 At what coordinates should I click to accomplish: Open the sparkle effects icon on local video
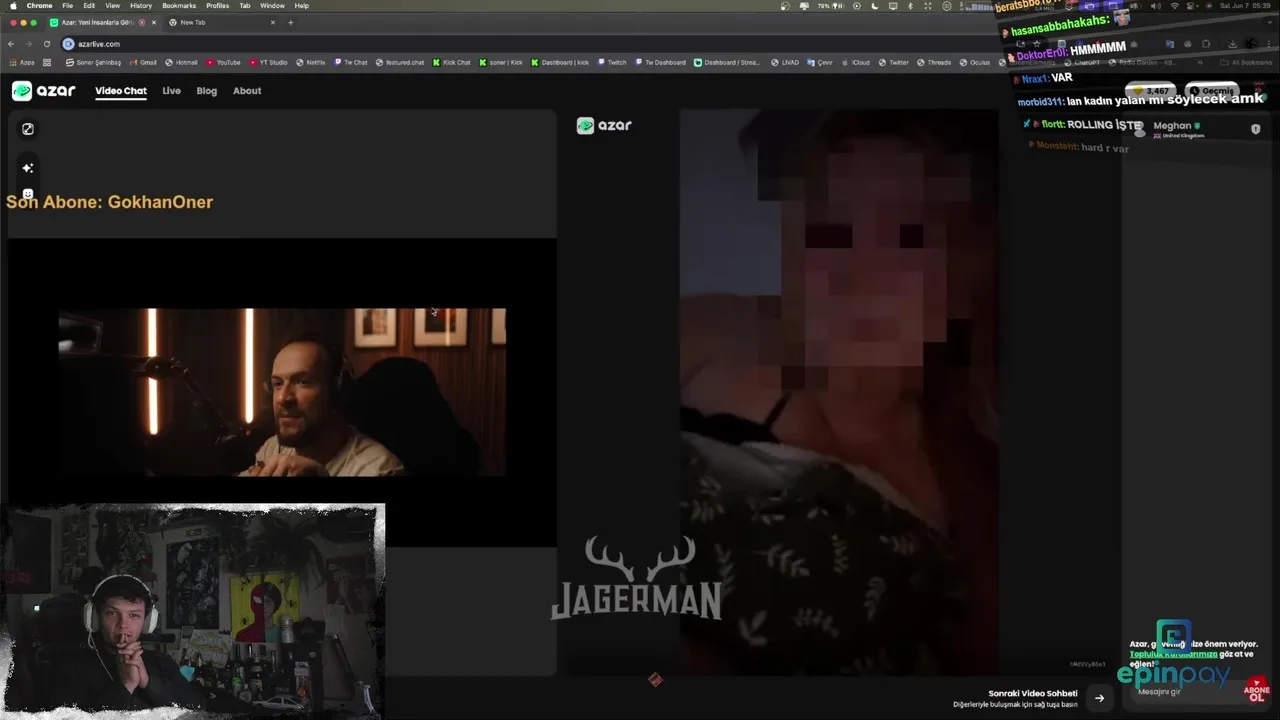[x=28, y=168]
